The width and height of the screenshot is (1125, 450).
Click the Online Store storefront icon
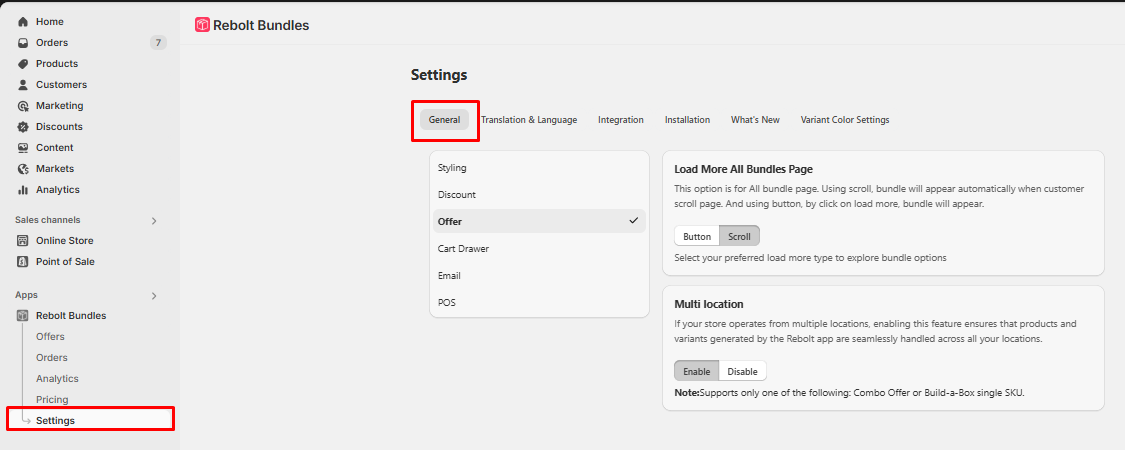pyautogui.click(x=23, y=240)
